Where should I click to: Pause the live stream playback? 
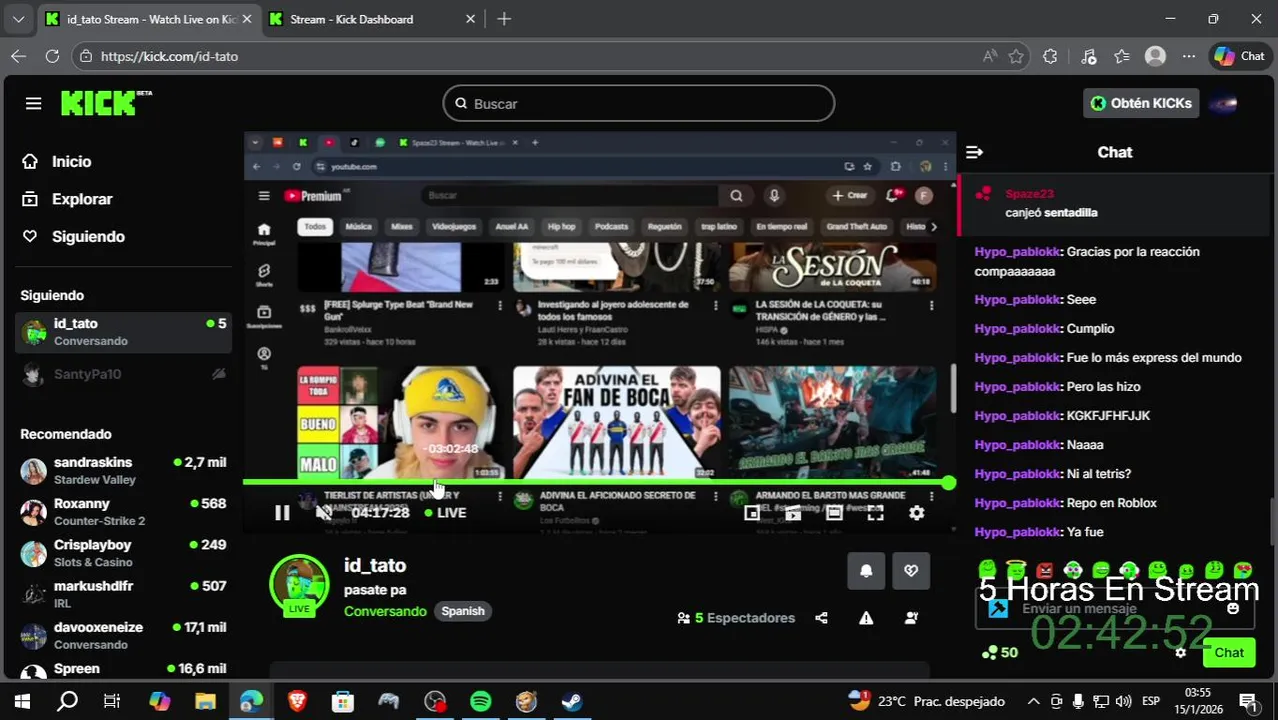click(282, 513)
